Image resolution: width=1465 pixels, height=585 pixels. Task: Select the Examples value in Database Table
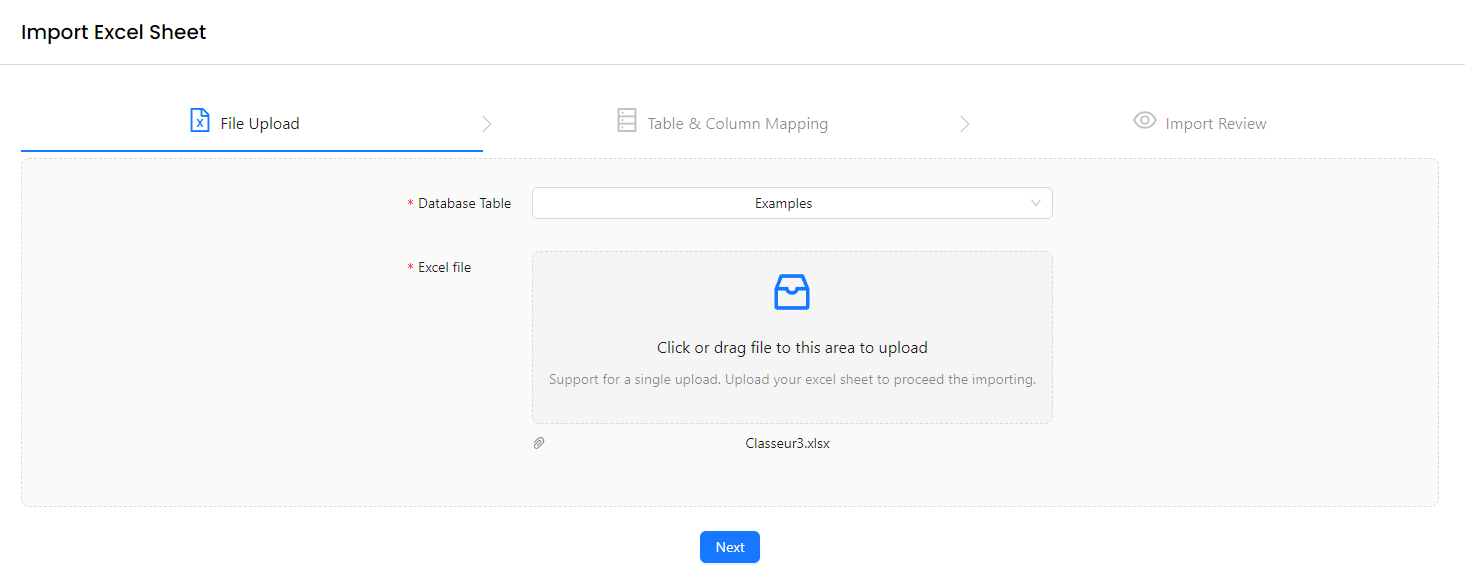[x=783, y=203]
